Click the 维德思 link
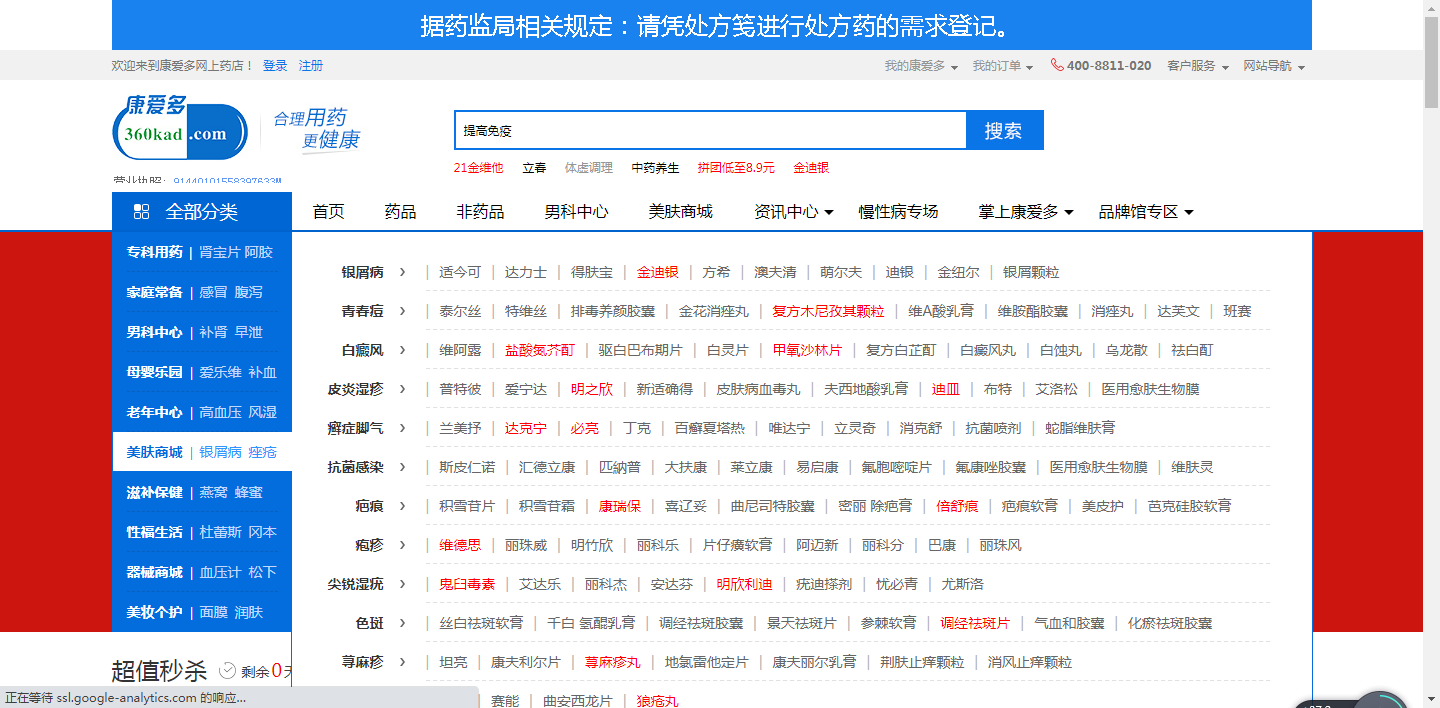 [x=460, y=545]
